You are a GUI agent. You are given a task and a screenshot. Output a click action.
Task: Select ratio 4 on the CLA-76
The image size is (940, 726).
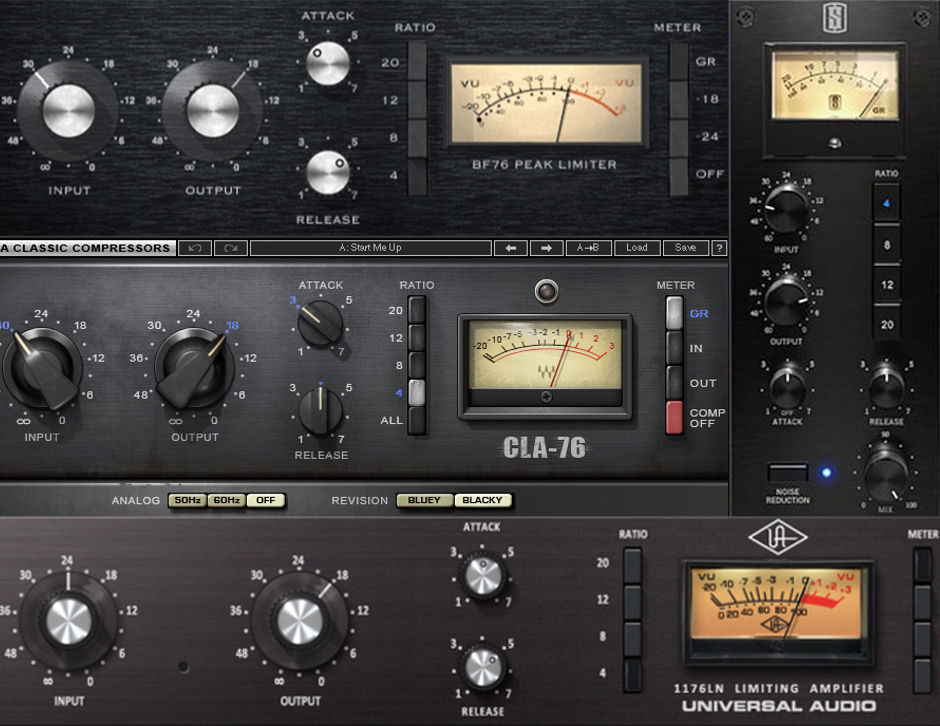pos(415,392)
